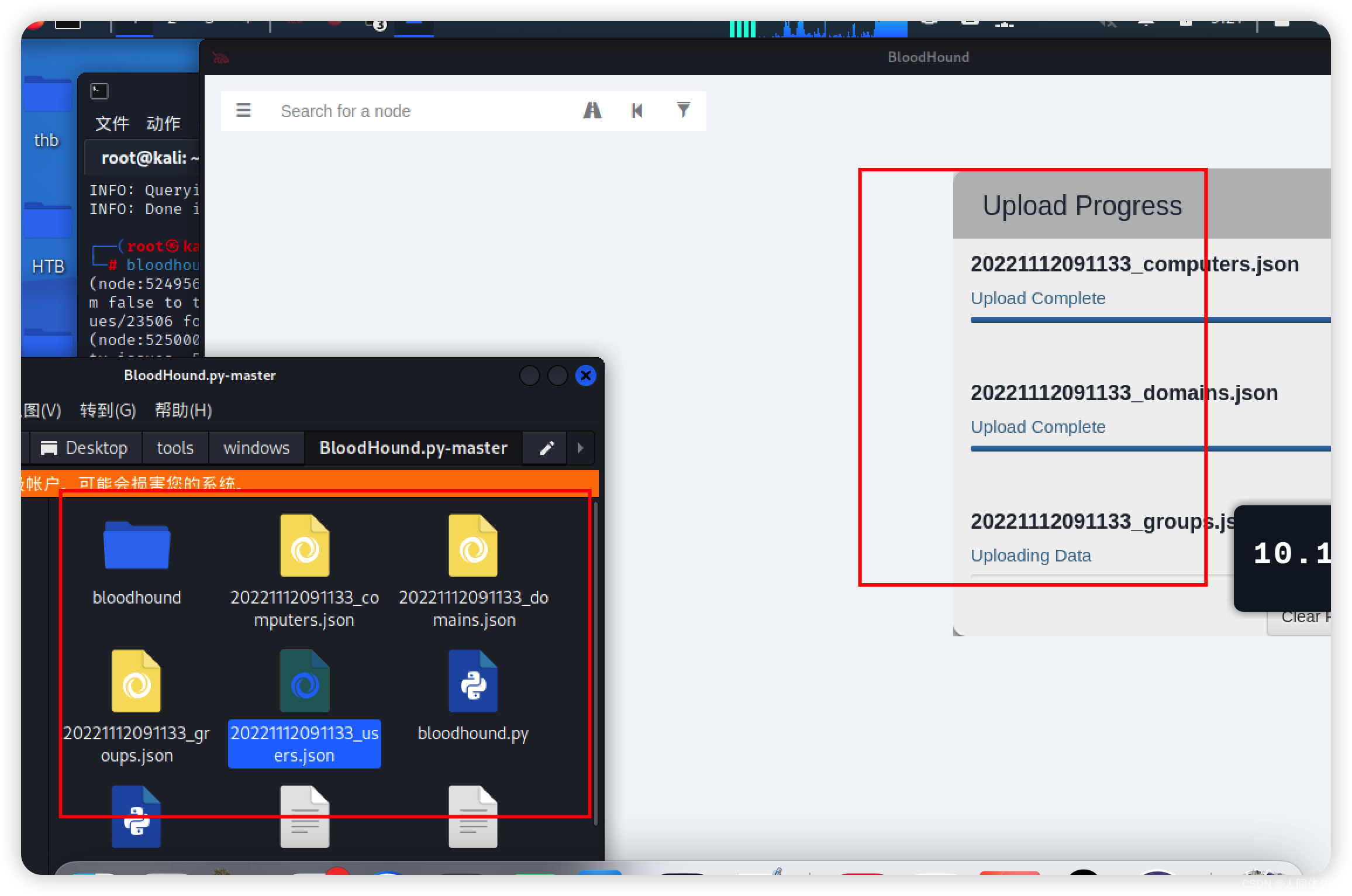Click the Upload Progress header
Image resolution: width=1352 pixels, height=896 pixels.
(1082, 206)
